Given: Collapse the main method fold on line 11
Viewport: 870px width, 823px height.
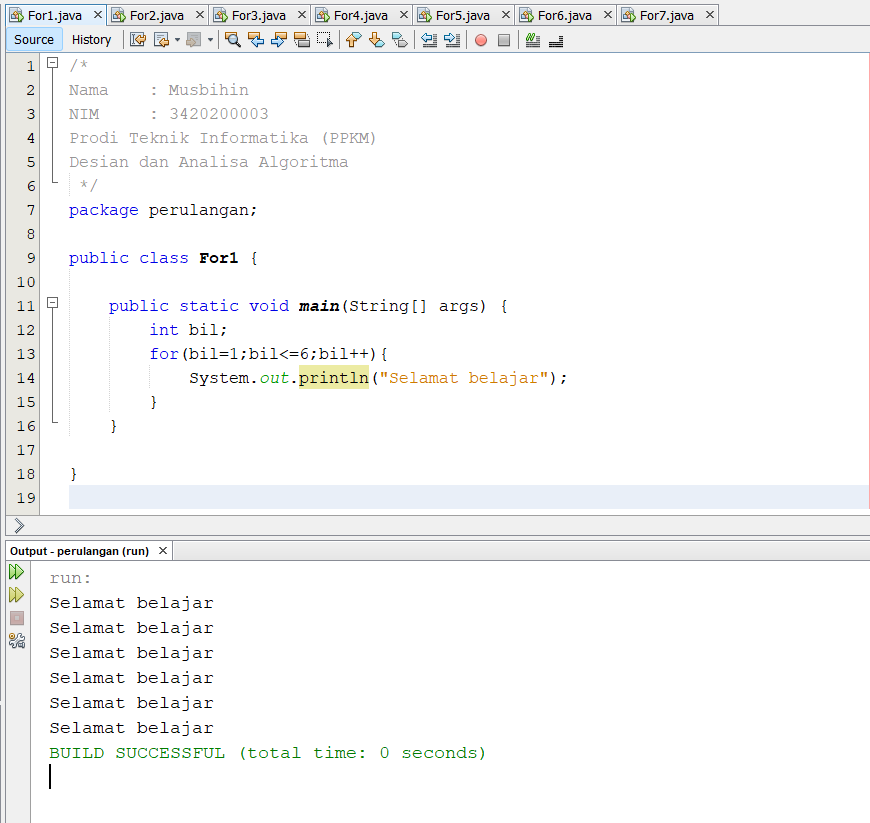Looking at the screenshot, I should tap(53, 302).
